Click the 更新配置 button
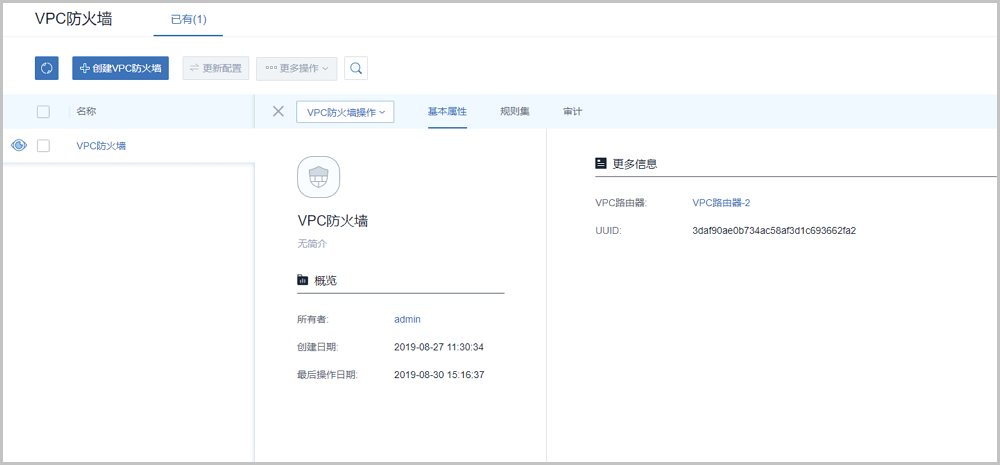The image size is (1000, 465). [215, 68]
